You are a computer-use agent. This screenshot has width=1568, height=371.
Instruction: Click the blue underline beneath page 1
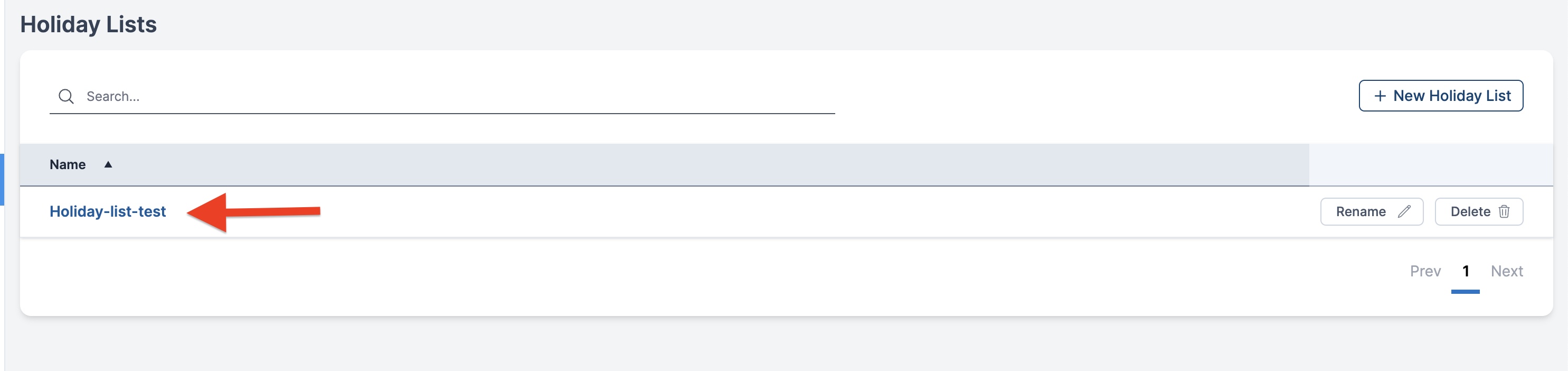pyautogui.click(x=1465, y=292)
